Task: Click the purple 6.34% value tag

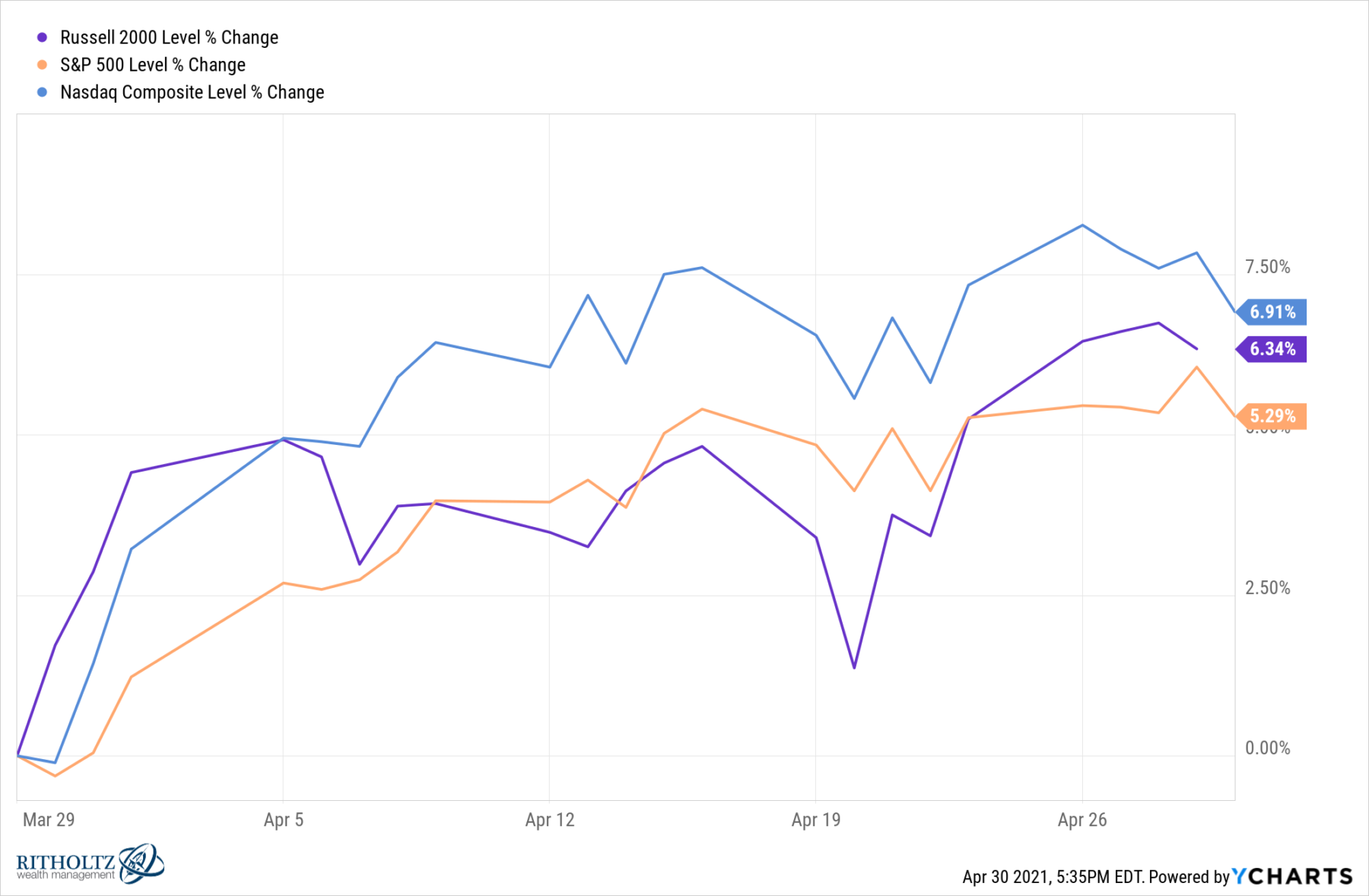Action: point(1272,349)
